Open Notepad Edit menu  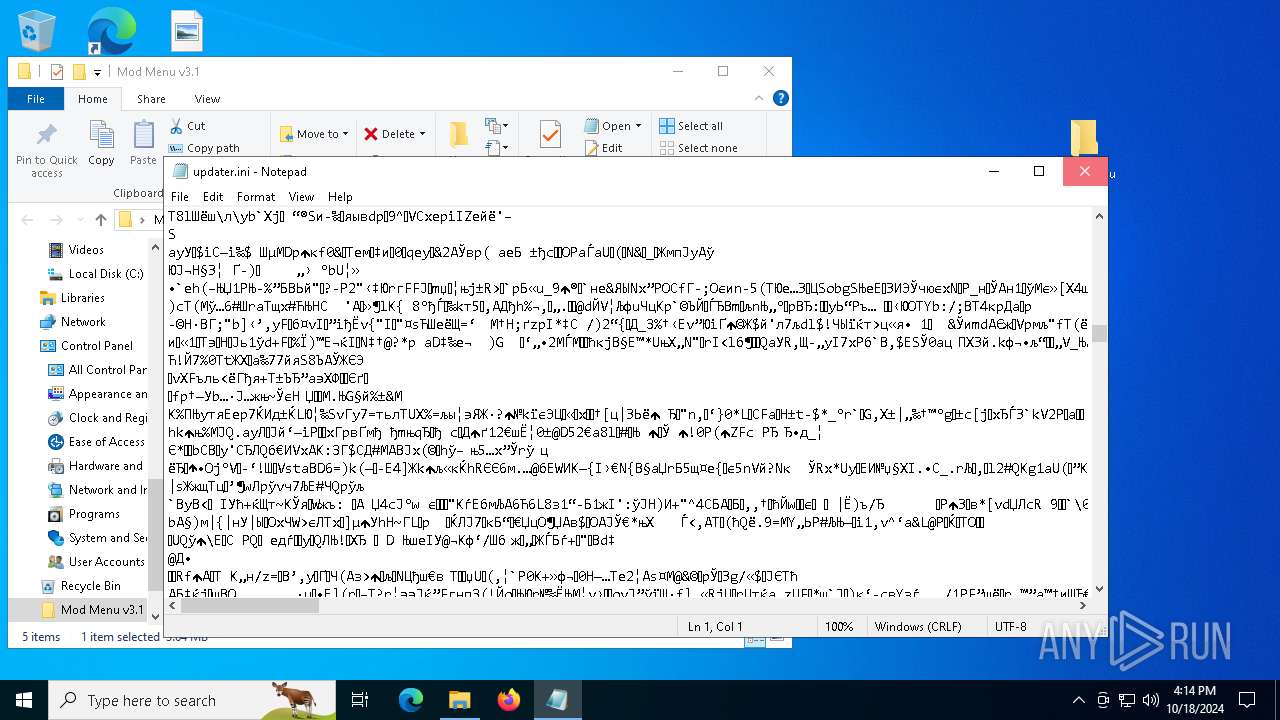click(213, 197)
